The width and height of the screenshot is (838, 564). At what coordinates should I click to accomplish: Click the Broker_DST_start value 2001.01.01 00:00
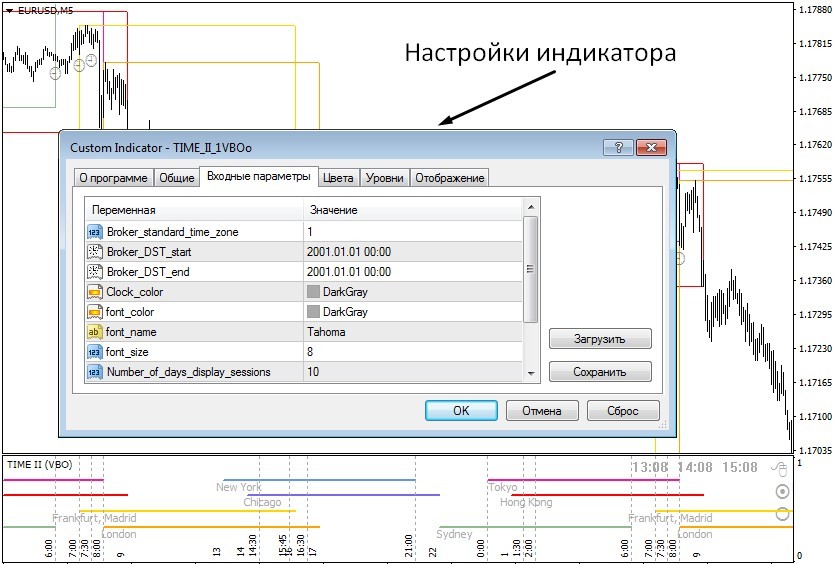coord(349,252)
